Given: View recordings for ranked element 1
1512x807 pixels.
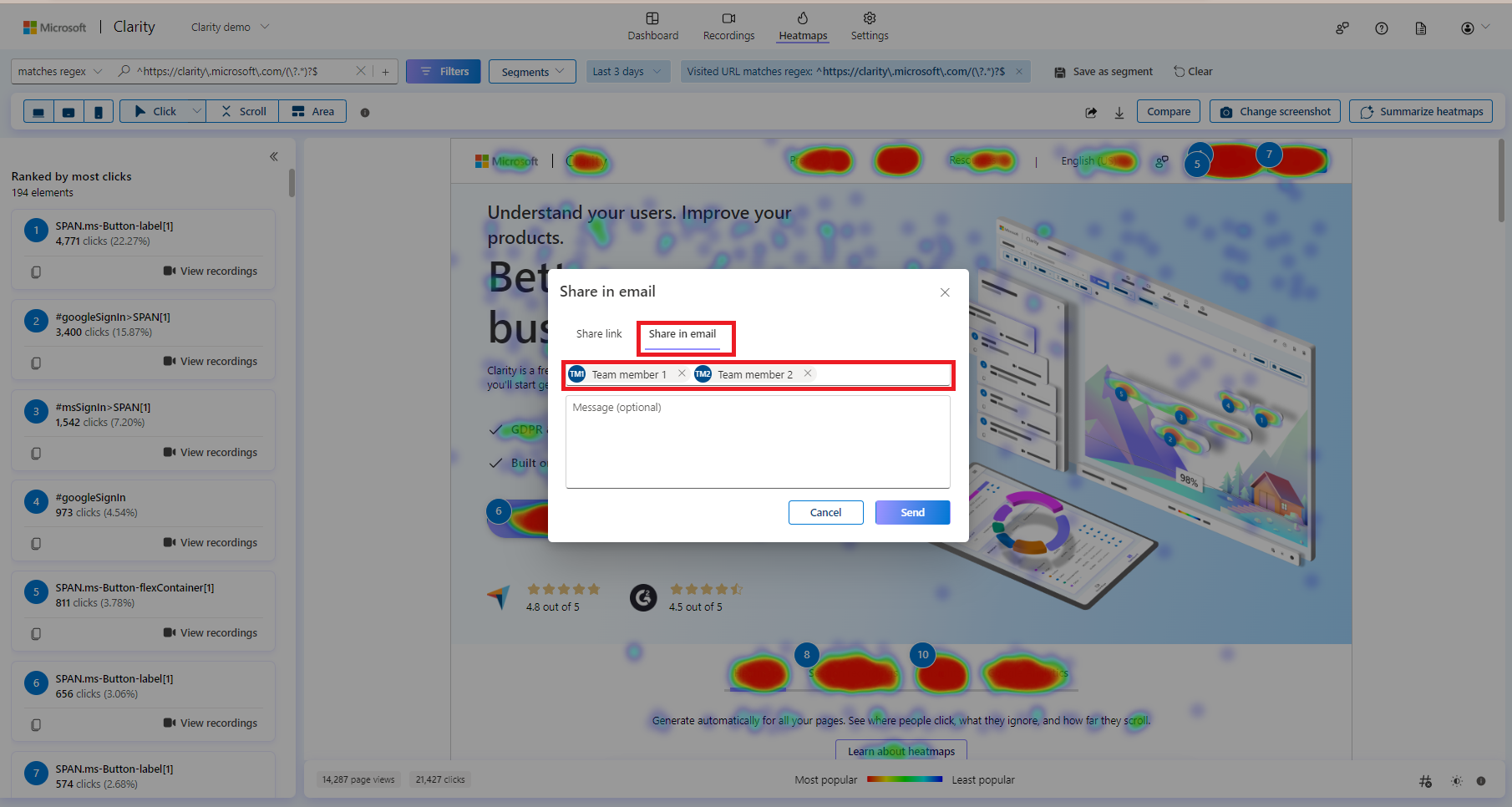Looking at the screenshot, I should click(x=211, y=272).
